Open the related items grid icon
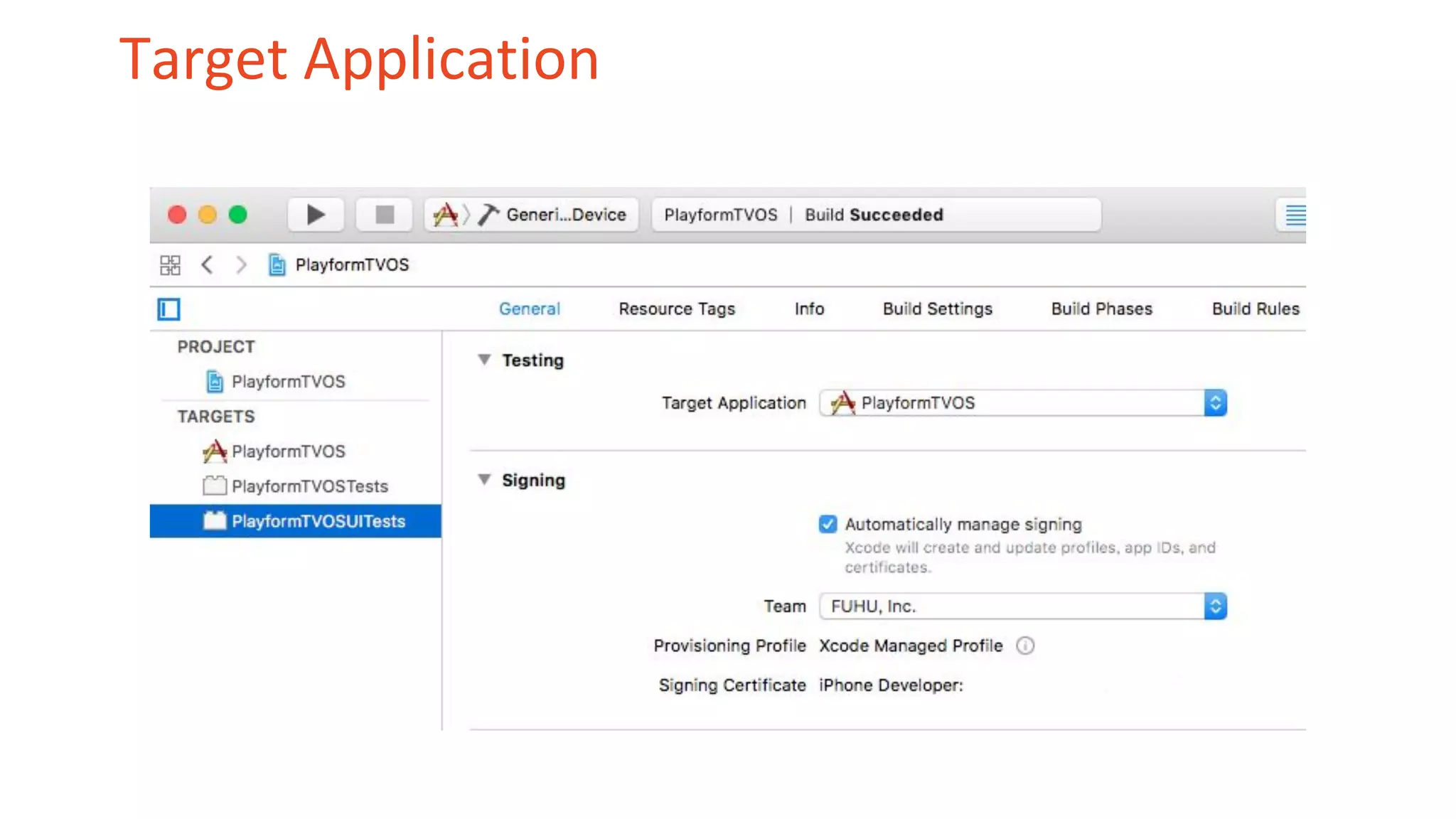1456x819 pixels. pyautogui.click(x=170, y=265)
